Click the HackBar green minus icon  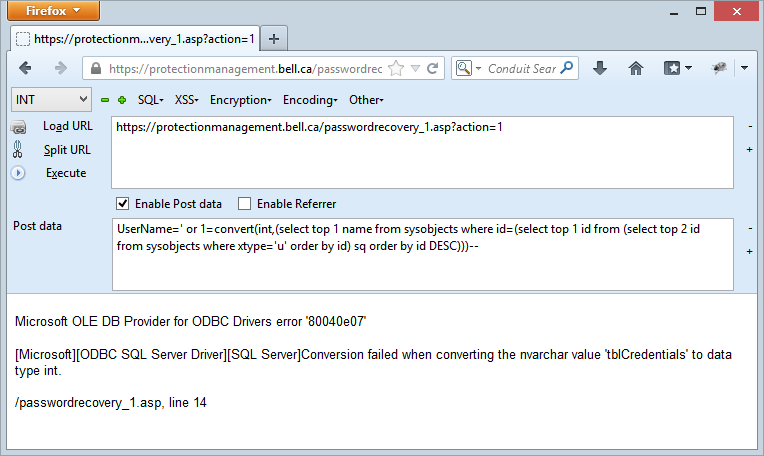click(x=105, y=100)
